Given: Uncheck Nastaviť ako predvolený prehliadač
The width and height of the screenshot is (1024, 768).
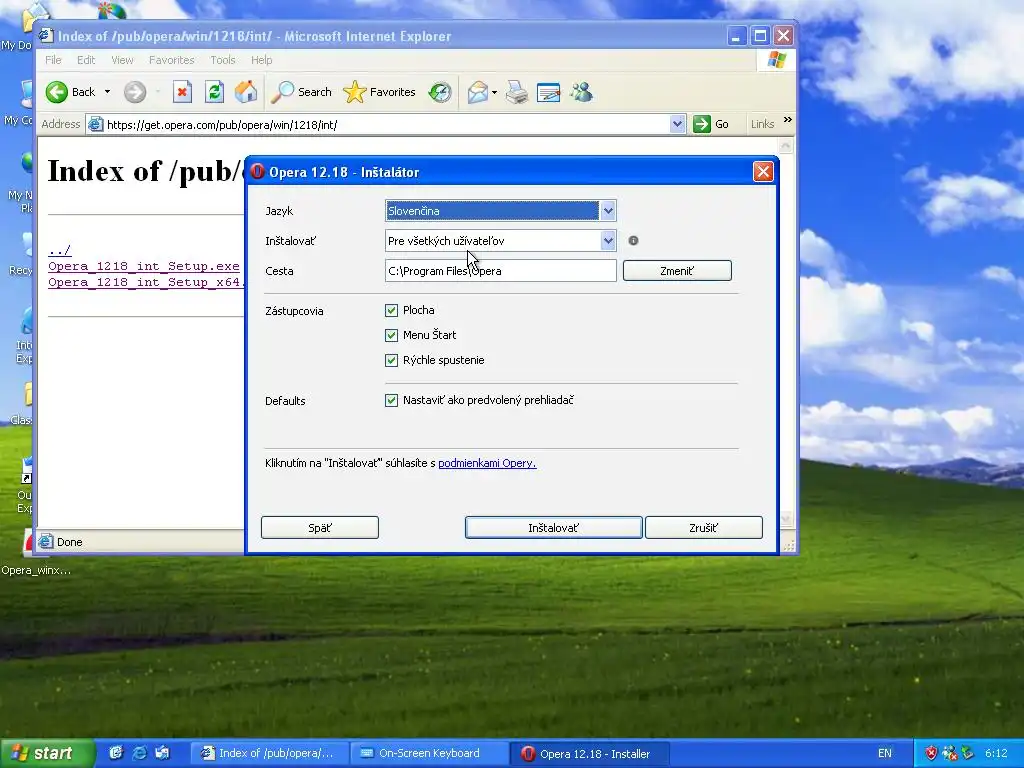Looking at the screenshot, I should (x=391, y=400).
